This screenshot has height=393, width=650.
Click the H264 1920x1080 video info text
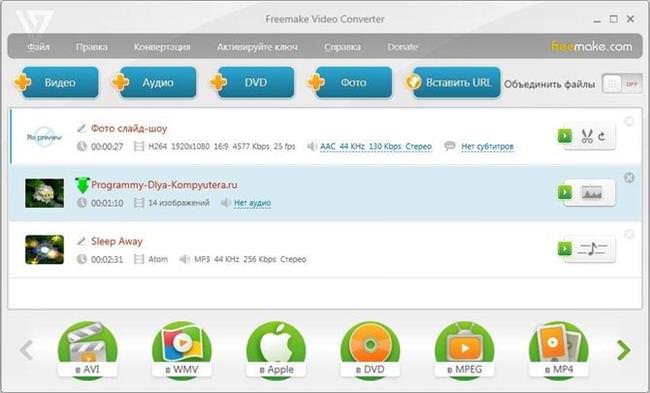222,146
